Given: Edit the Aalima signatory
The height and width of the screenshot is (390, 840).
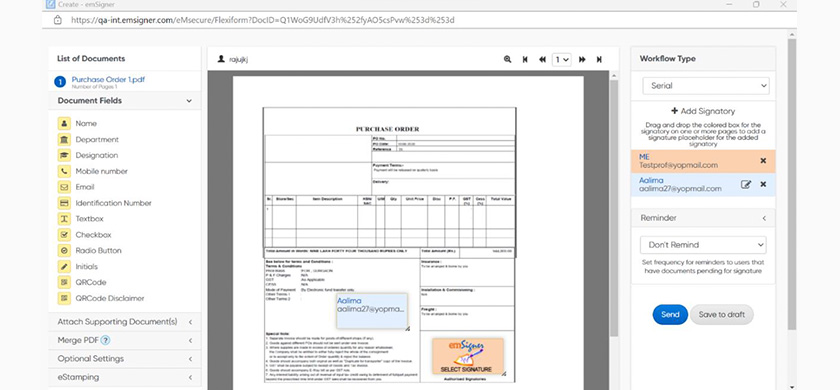Looking at the screenshot, I should coord(746,184).
